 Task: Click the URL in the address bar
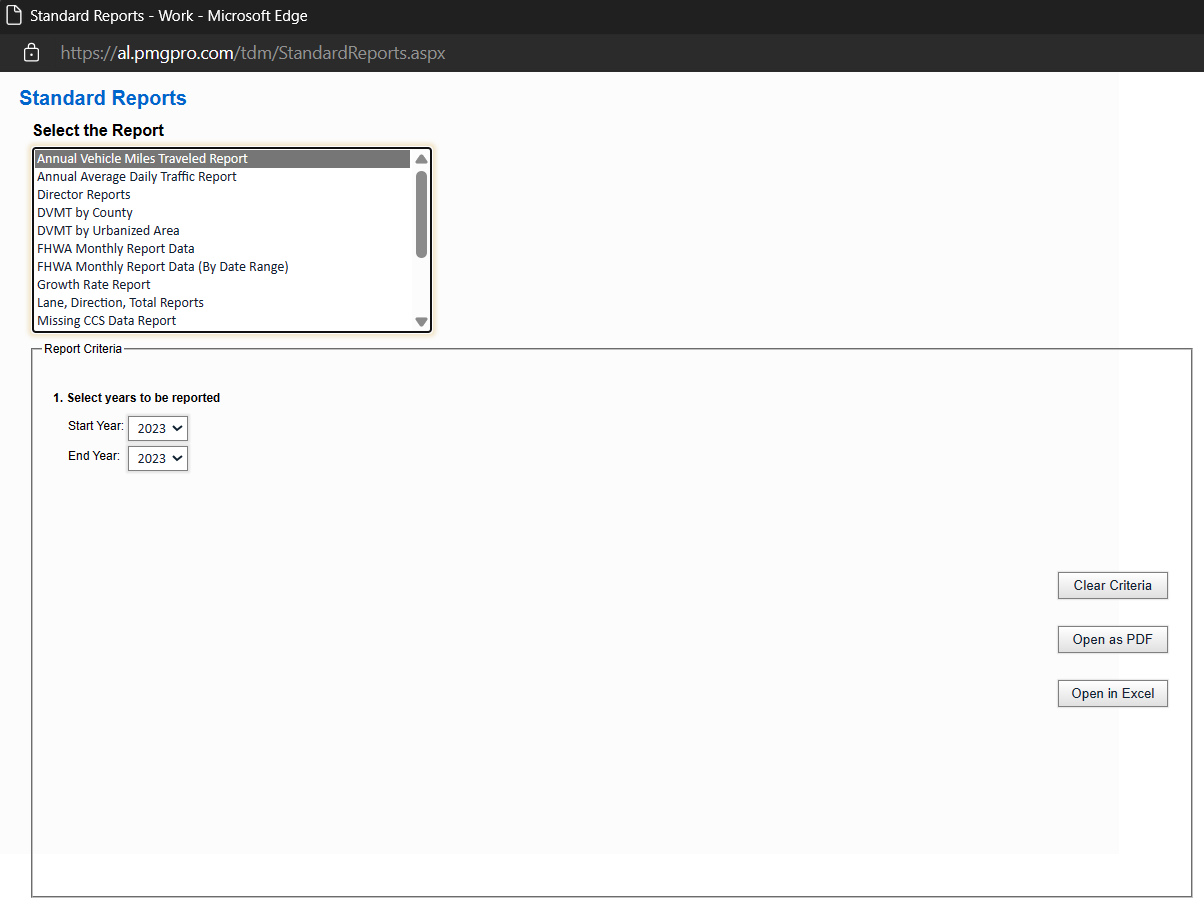point(253,53)
